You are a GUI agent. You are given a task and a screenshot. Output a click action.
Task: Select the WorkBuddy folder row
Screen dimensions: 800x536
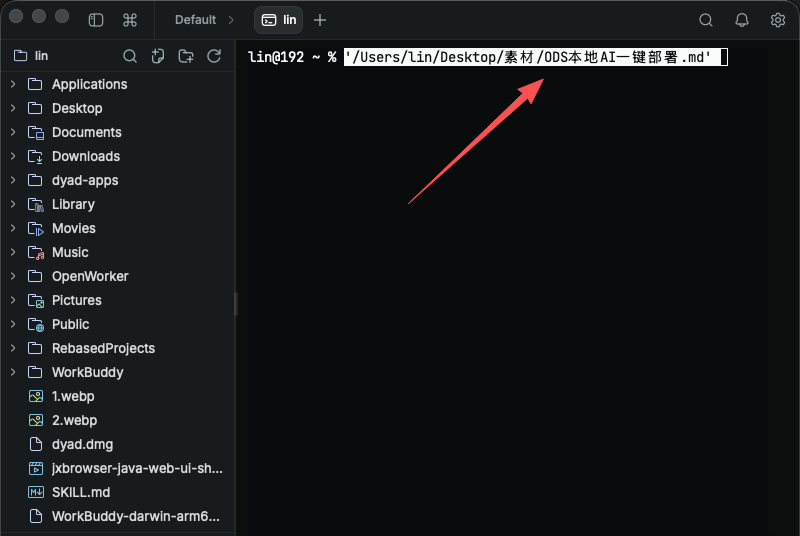click(117, 372)
